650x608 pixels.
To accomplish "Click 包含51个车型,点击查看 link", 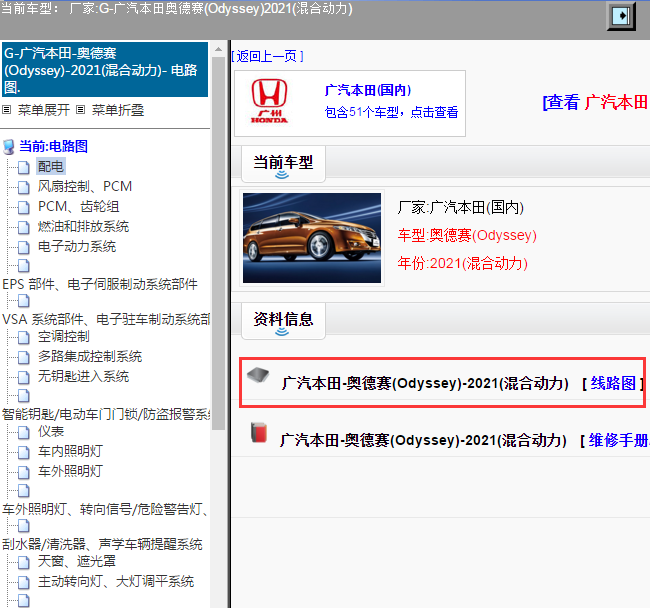I will [391, 112].
